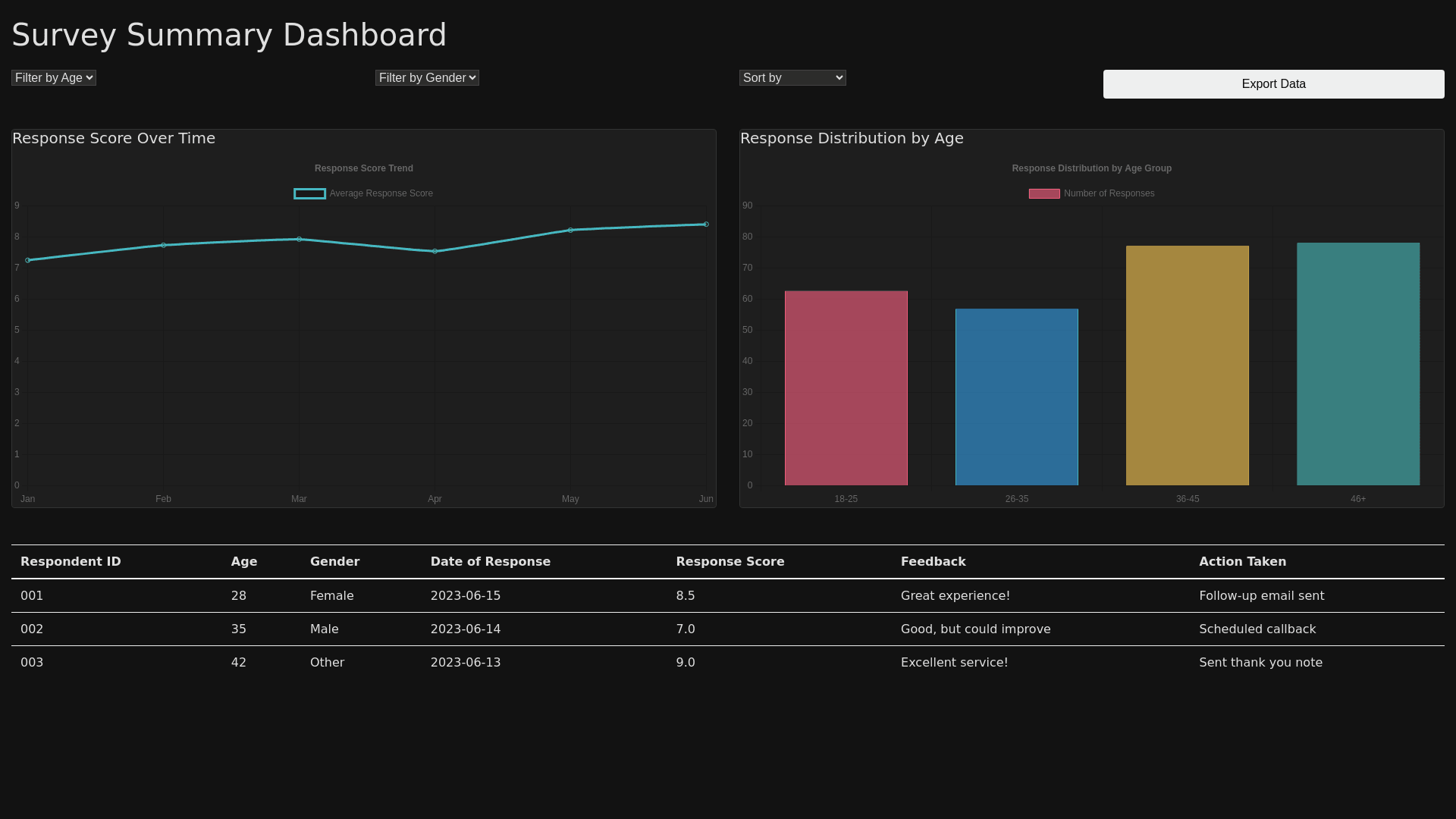
Task: Toggle Number of Responses legend swatch
Action: tap(1043, 194)
